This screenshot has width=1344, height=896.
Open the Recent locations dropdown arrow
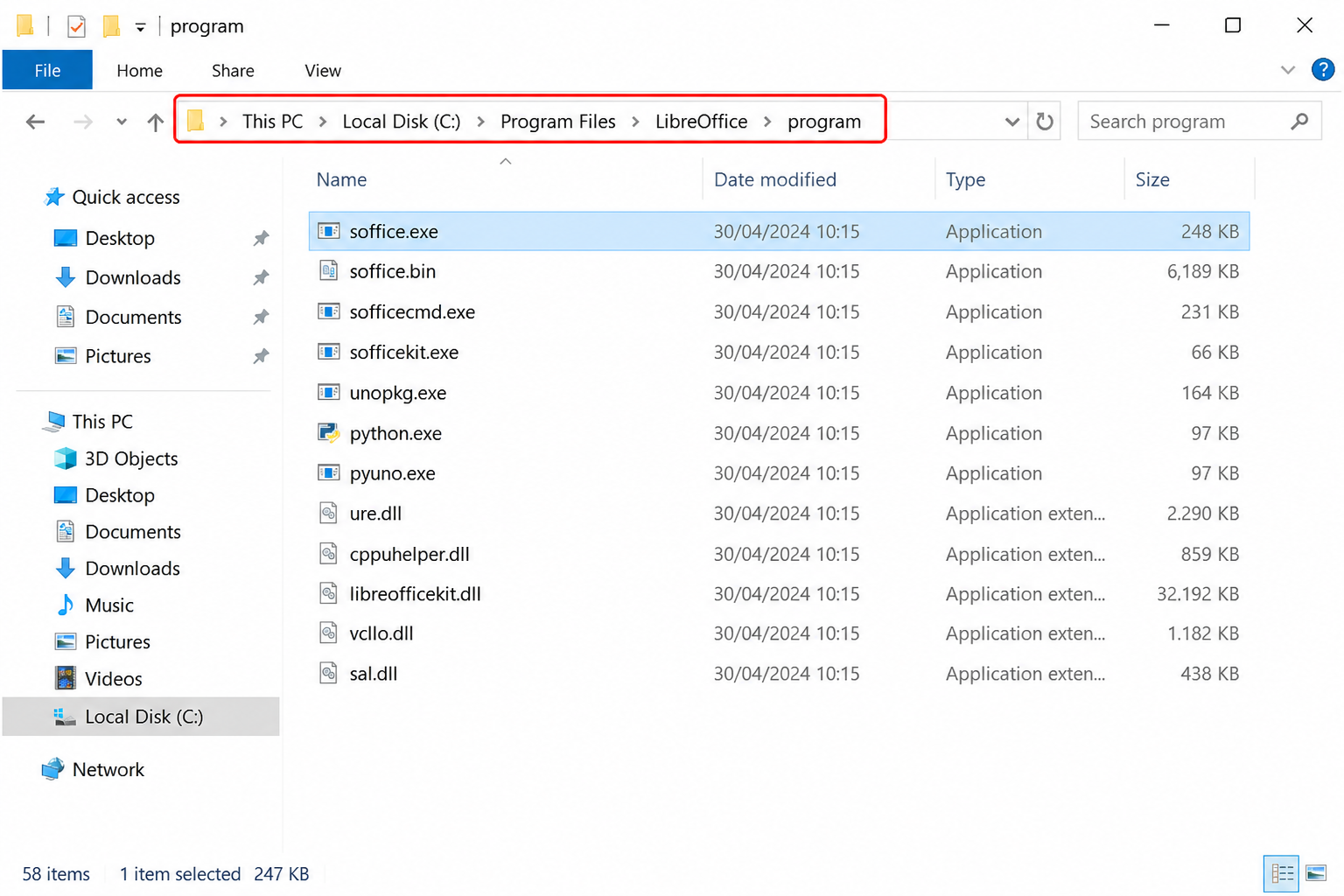tap(122, 122)
